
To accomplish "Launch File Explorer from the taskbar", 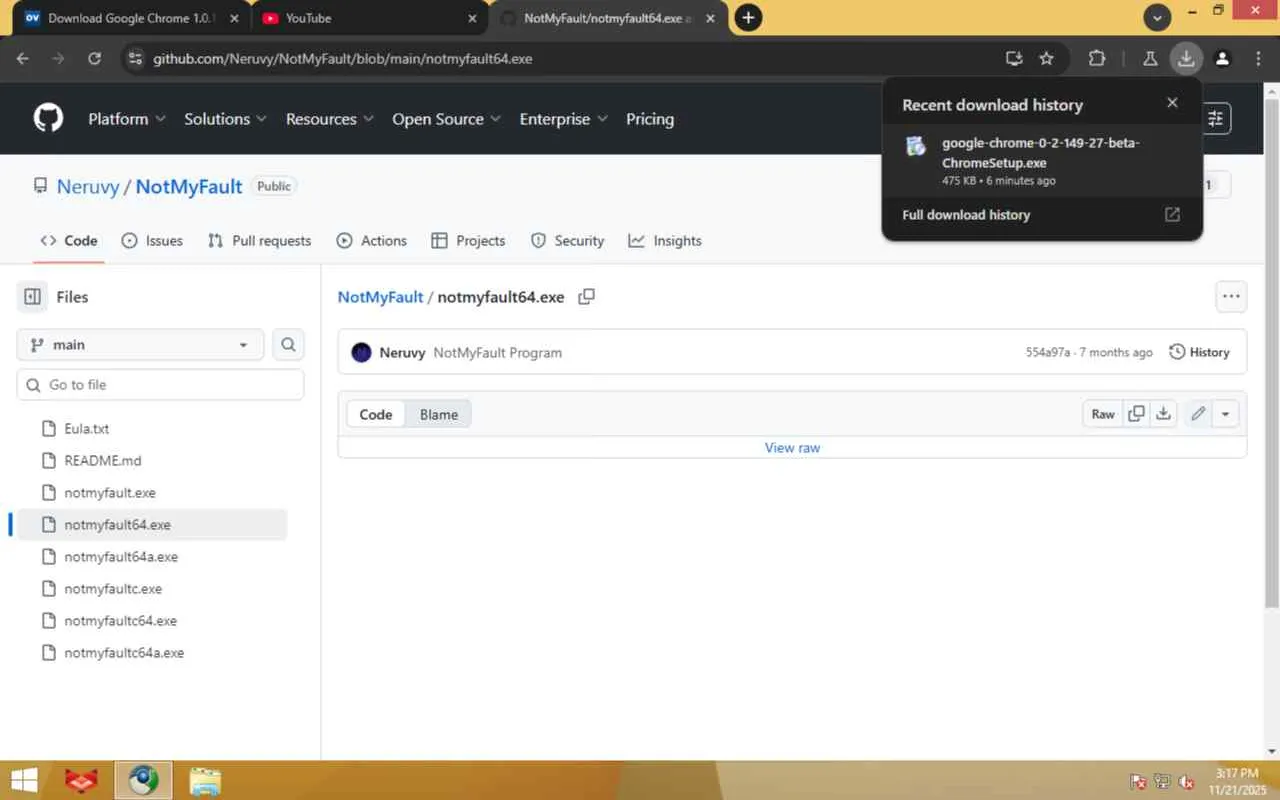I will 205,780.
